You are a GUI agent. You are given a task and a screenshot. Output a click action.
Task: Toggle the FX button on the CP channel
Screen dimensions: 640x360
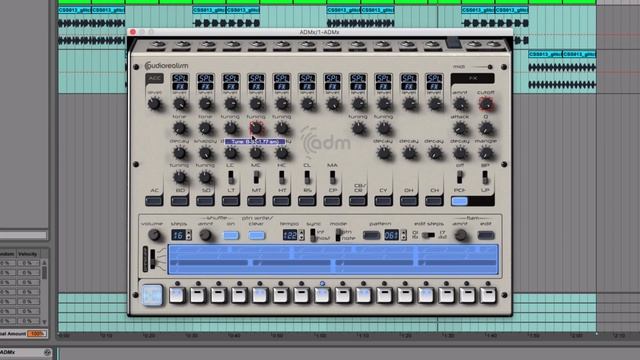333,87
